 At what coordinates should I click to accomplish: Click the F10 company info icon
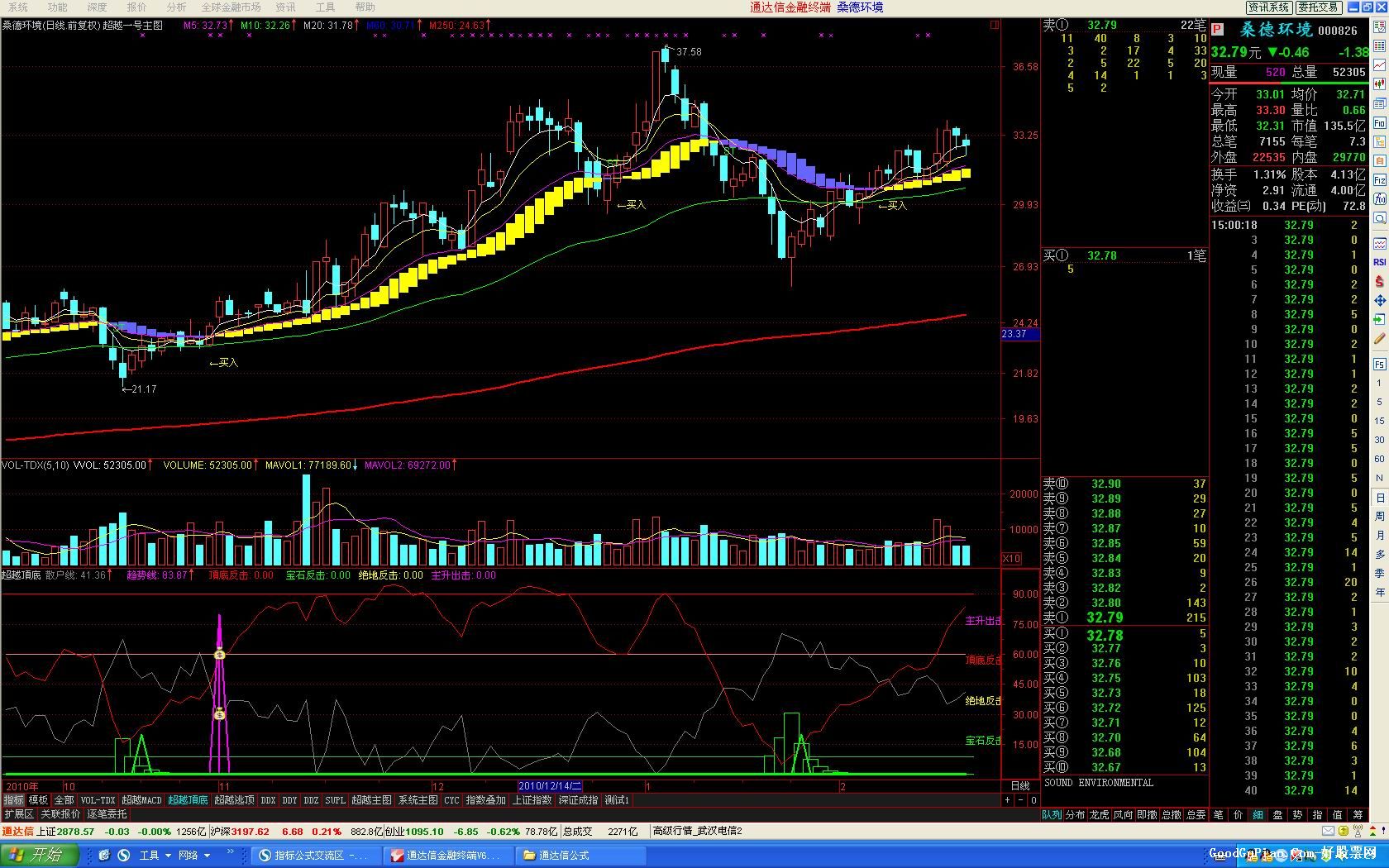click(1379, 122)
